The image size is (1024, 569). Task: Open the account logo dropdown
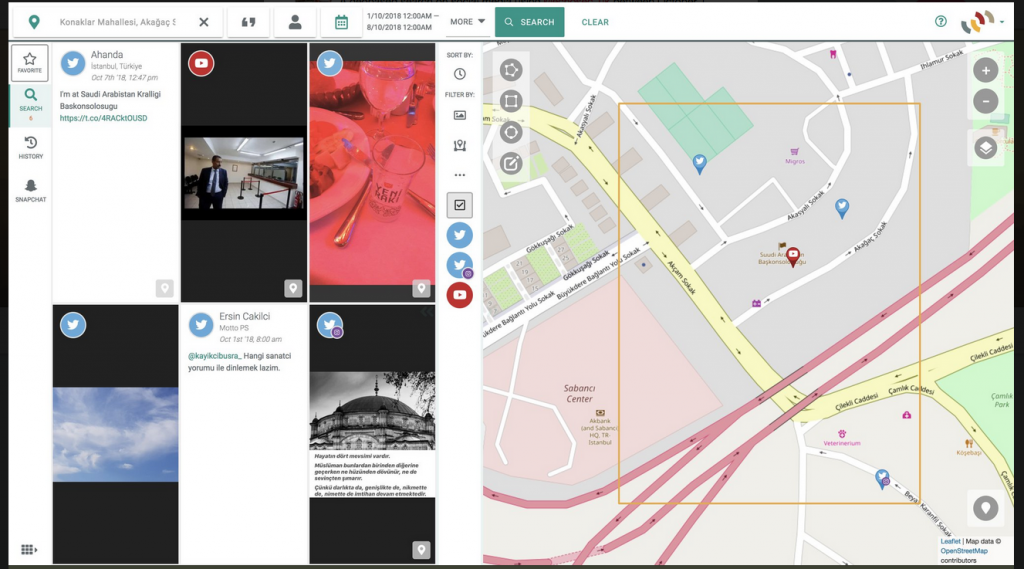tap(982, 22)
